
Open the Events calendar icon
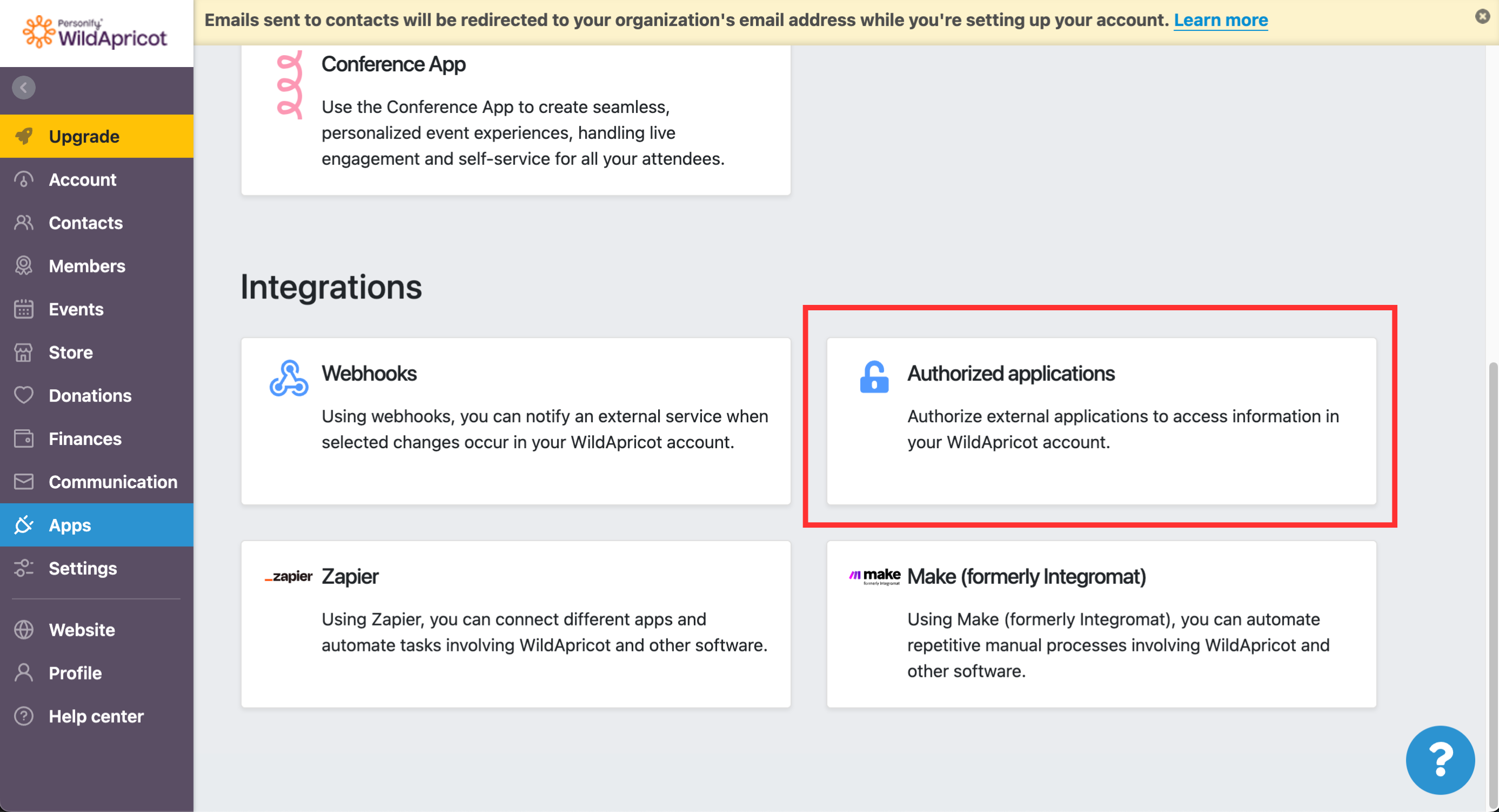coord(24,309)
